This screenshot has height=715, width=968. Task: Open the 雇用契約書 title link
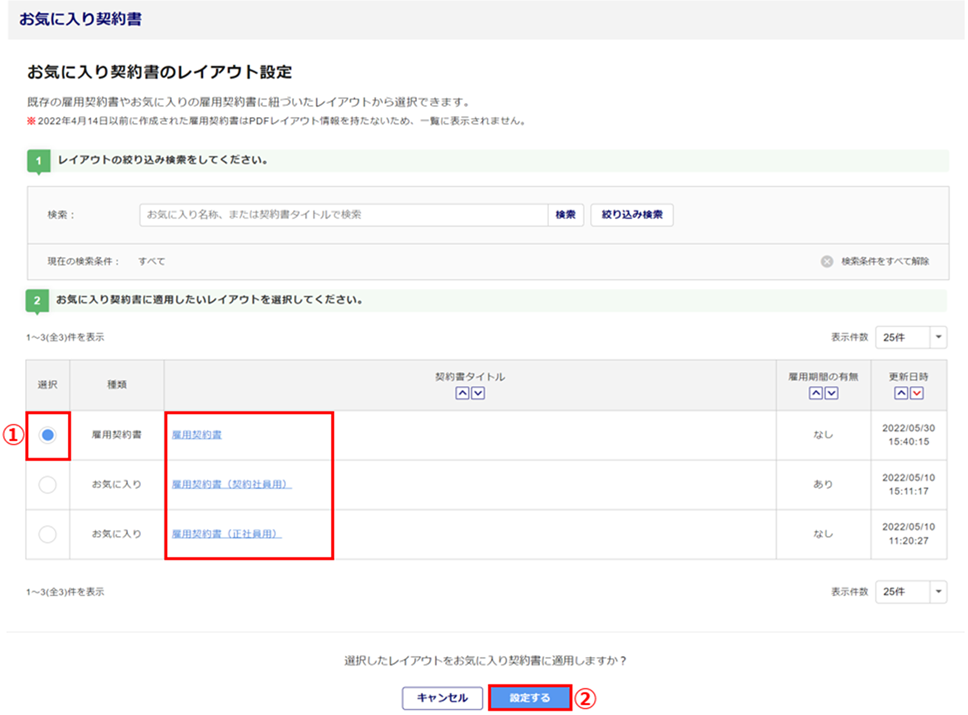(196, 436)
